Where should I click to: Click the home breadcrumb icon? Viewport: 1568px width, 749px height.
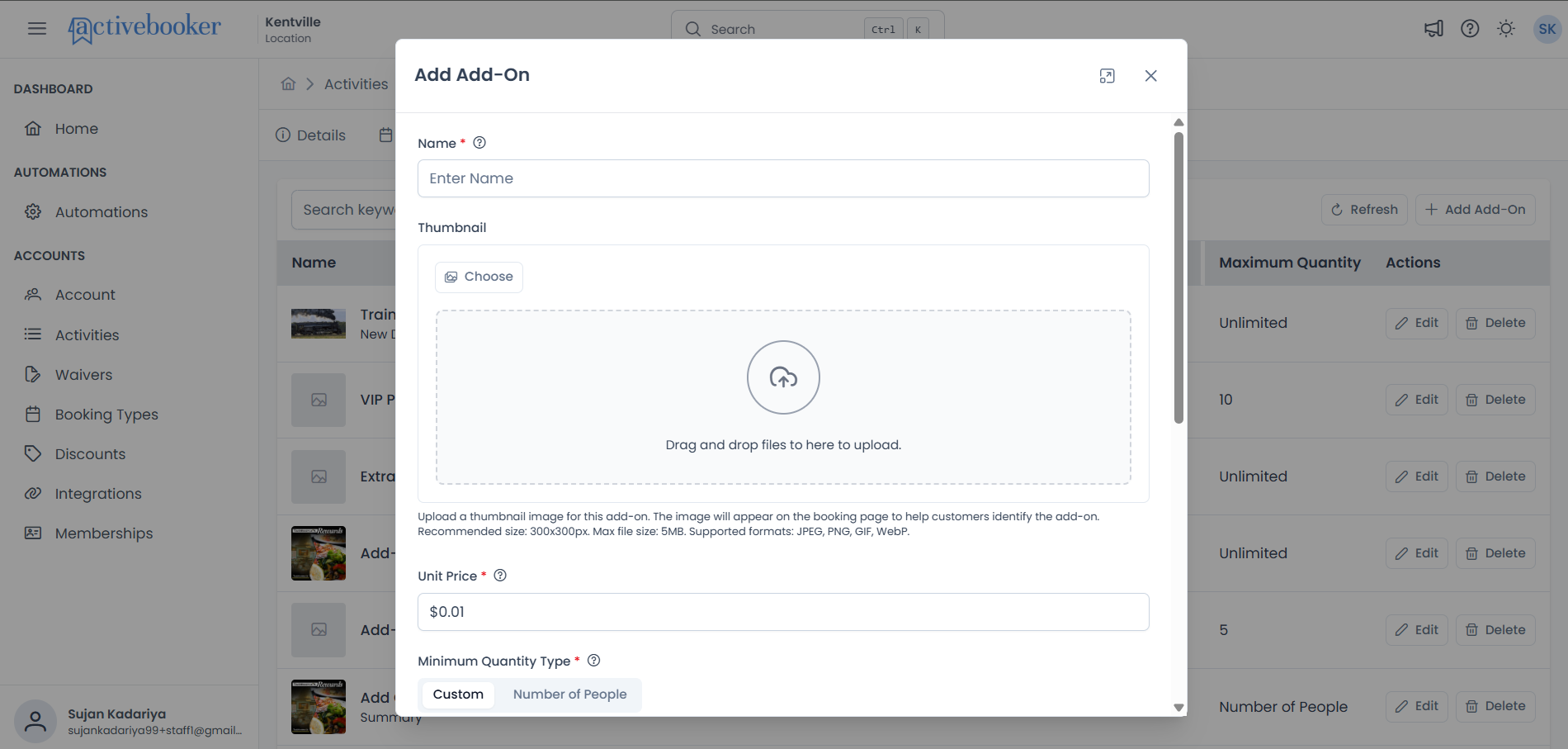click(x=288, y=83)
